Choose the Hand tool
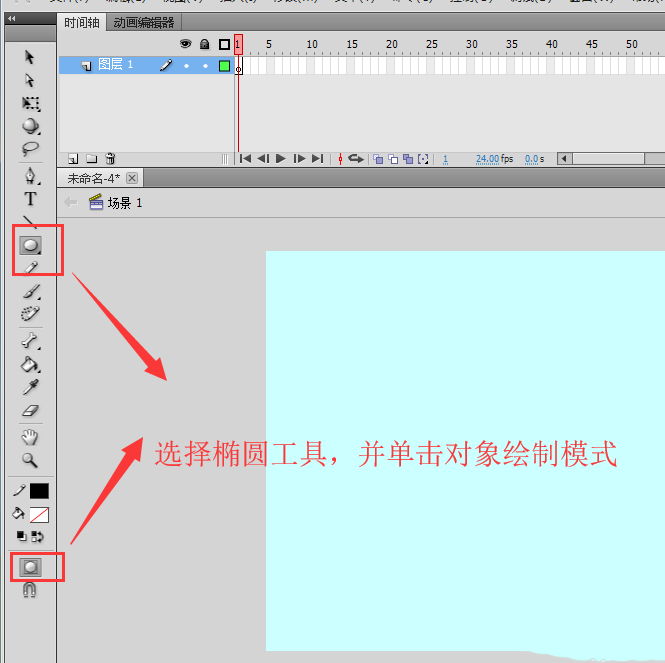The width and height of the screenshot is (665, 663). (x=30, y=437)
